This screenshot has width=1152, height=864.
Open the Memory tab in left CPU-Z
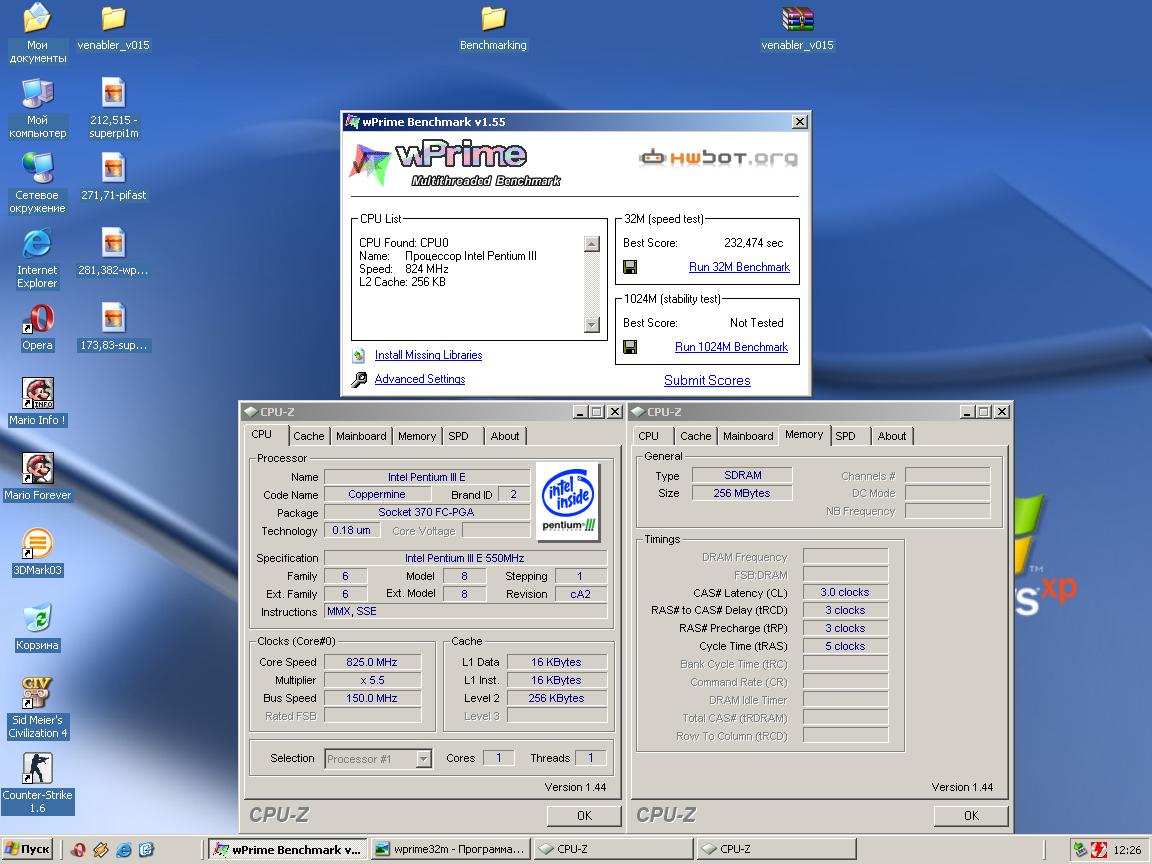417,436
